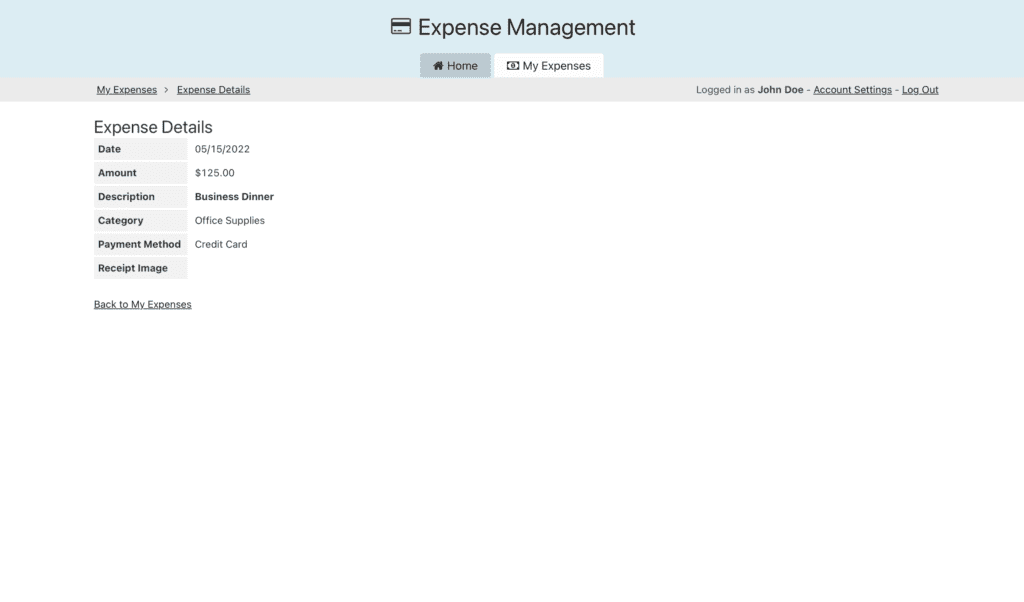Click the Office Supplies category value

[x=229, y=221]
